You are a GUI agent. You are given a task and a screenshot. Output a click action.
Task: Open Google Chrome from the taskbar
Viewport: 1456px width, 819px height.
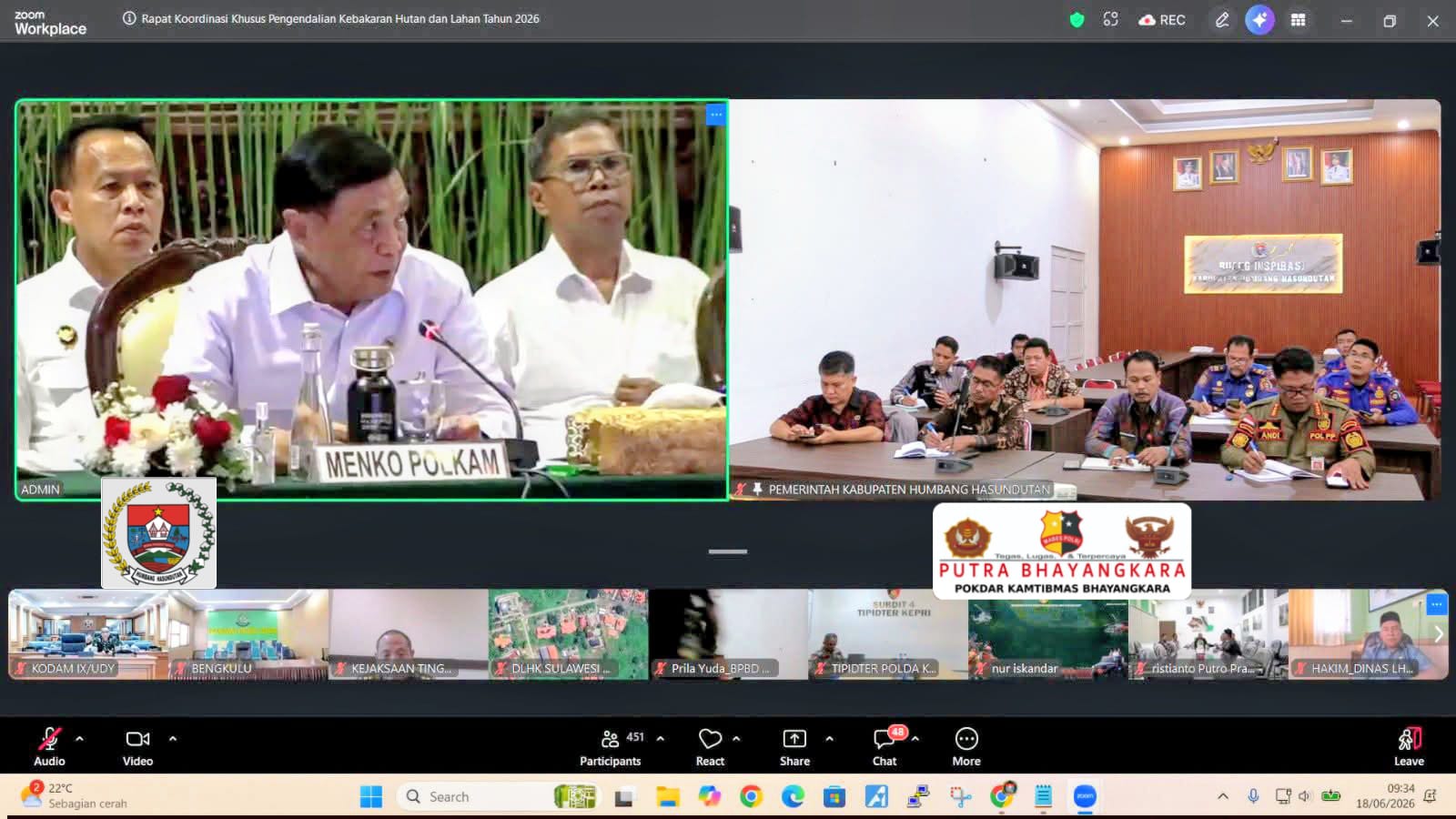[x=751, y=797]
